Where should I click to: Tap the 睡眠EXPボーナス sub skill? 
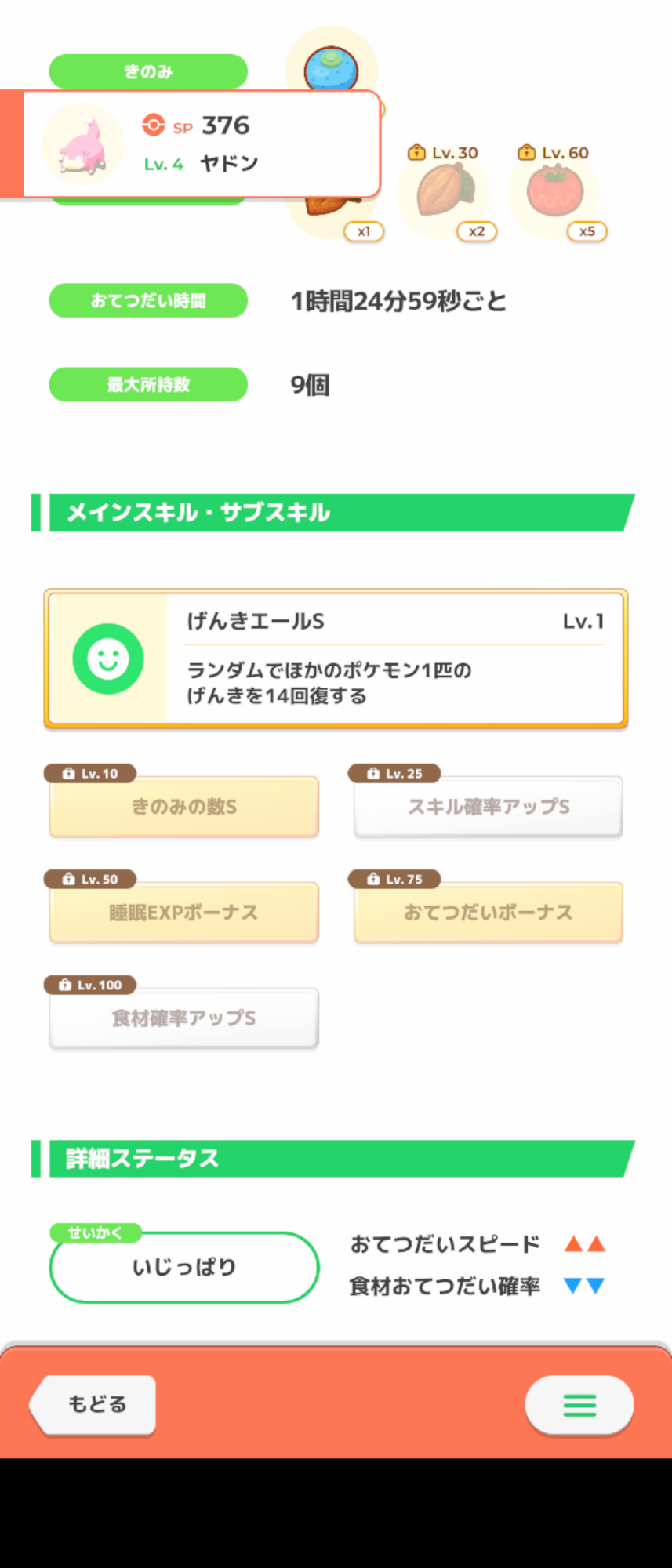tap(184, 913)
